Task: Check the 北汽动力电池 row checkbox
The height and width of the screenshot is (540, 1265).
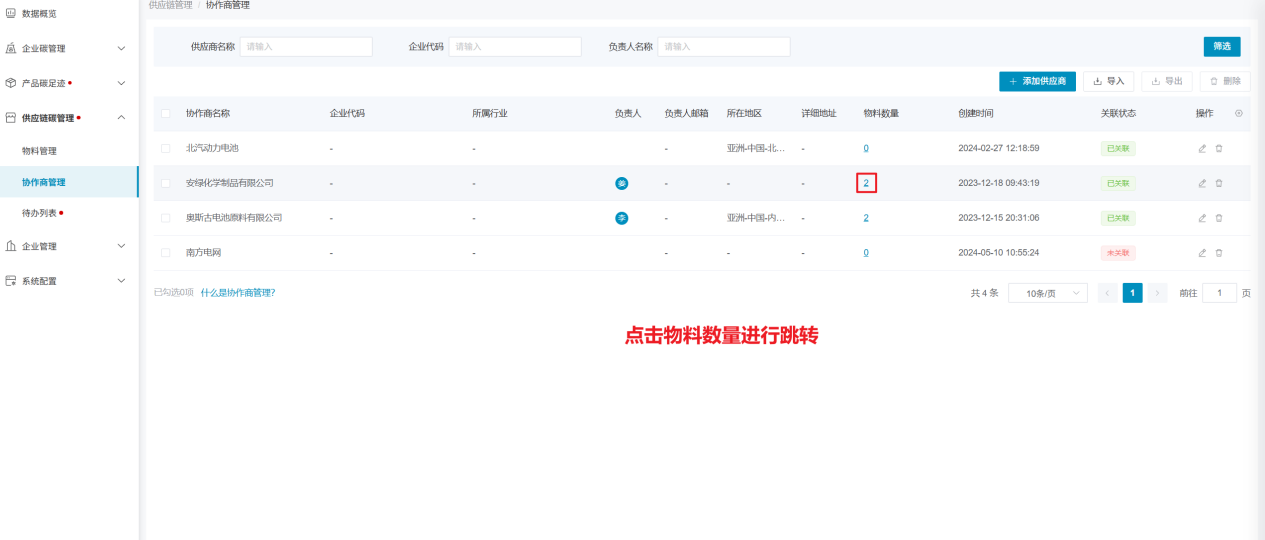Action: tap(166, 148)
